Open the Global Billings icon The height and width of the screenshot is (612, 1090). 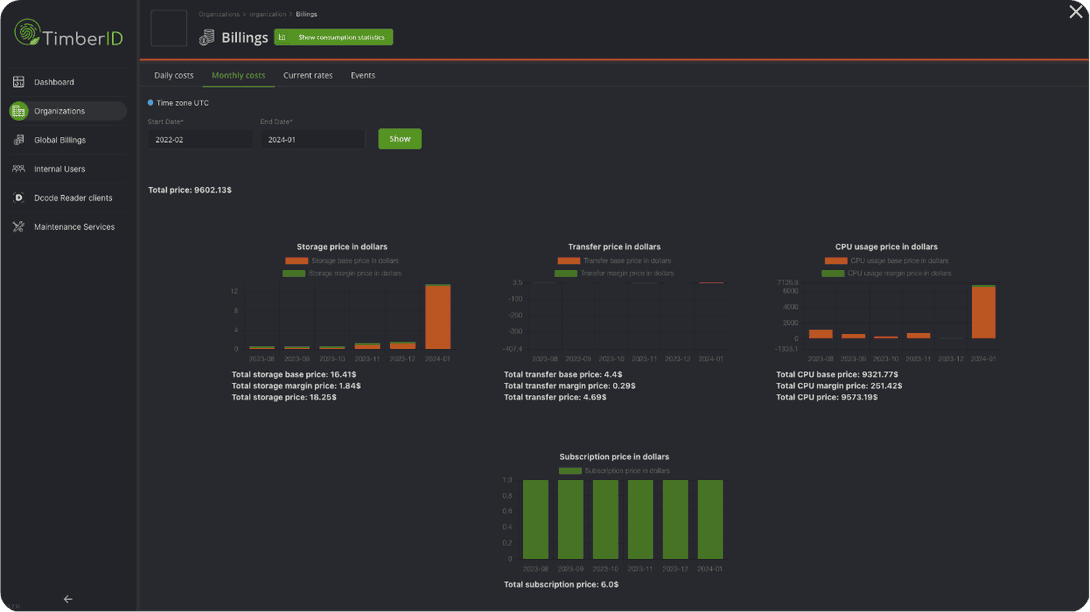(19, 140)
